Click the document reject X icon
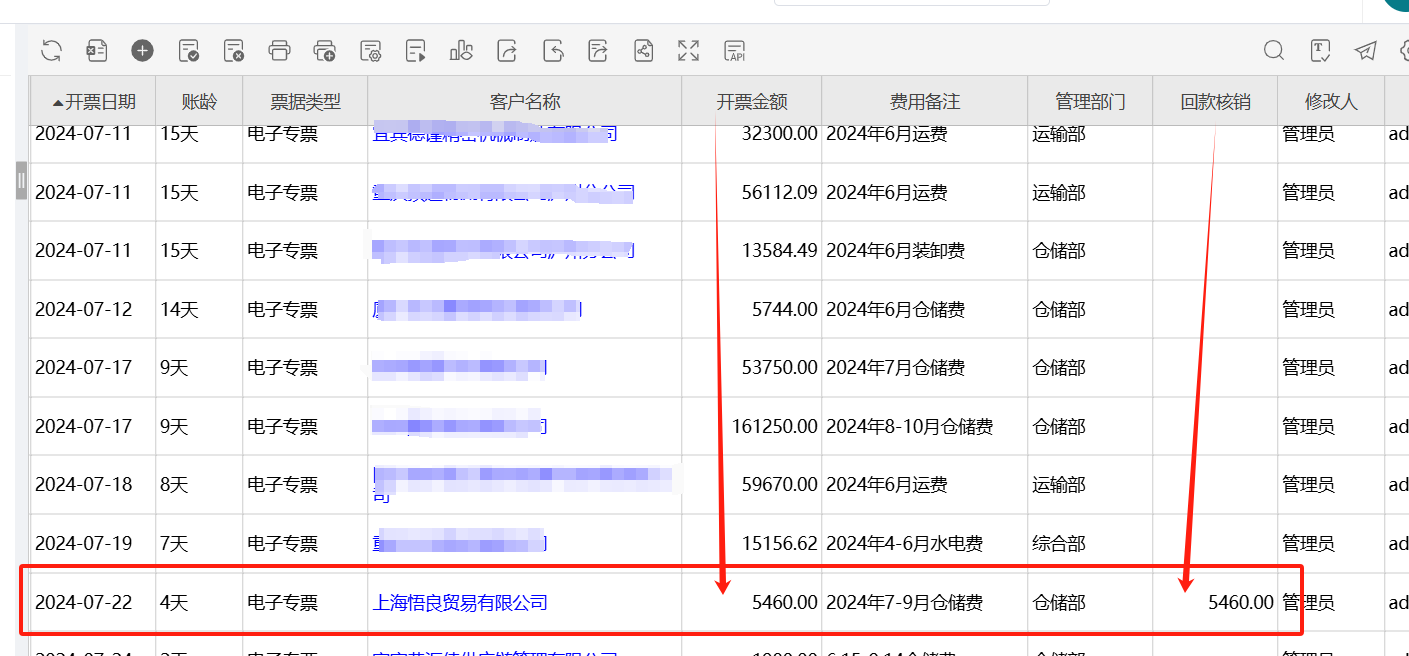The height and width of the screenshot is (656, 1409). point(234,50)
